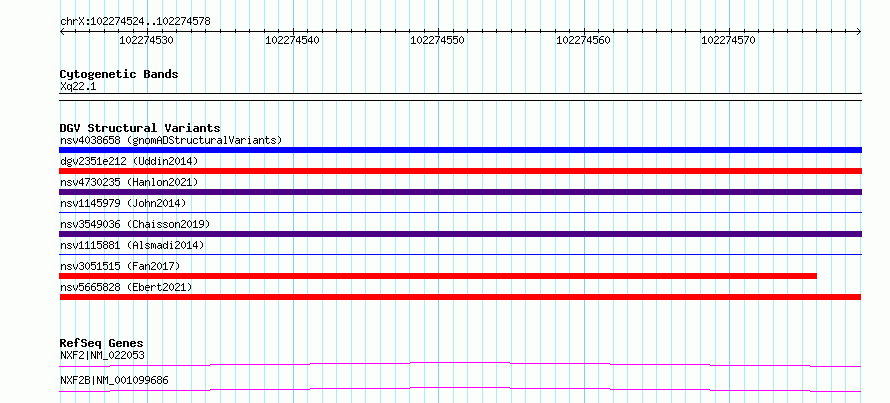Image resolution: width=890 pixels, height=403 pixels.
Task: Click the purple nsv4730235 variant bar
Action: coord(460,192)
